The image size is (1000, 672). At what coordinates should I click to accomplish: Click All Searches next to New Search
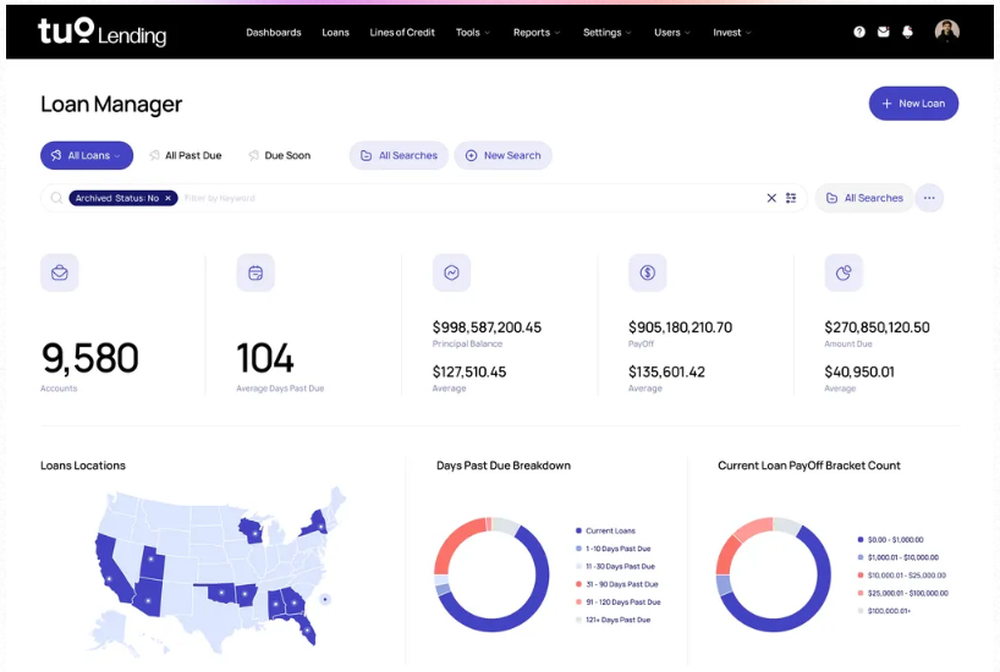click(x=399, y=156)
